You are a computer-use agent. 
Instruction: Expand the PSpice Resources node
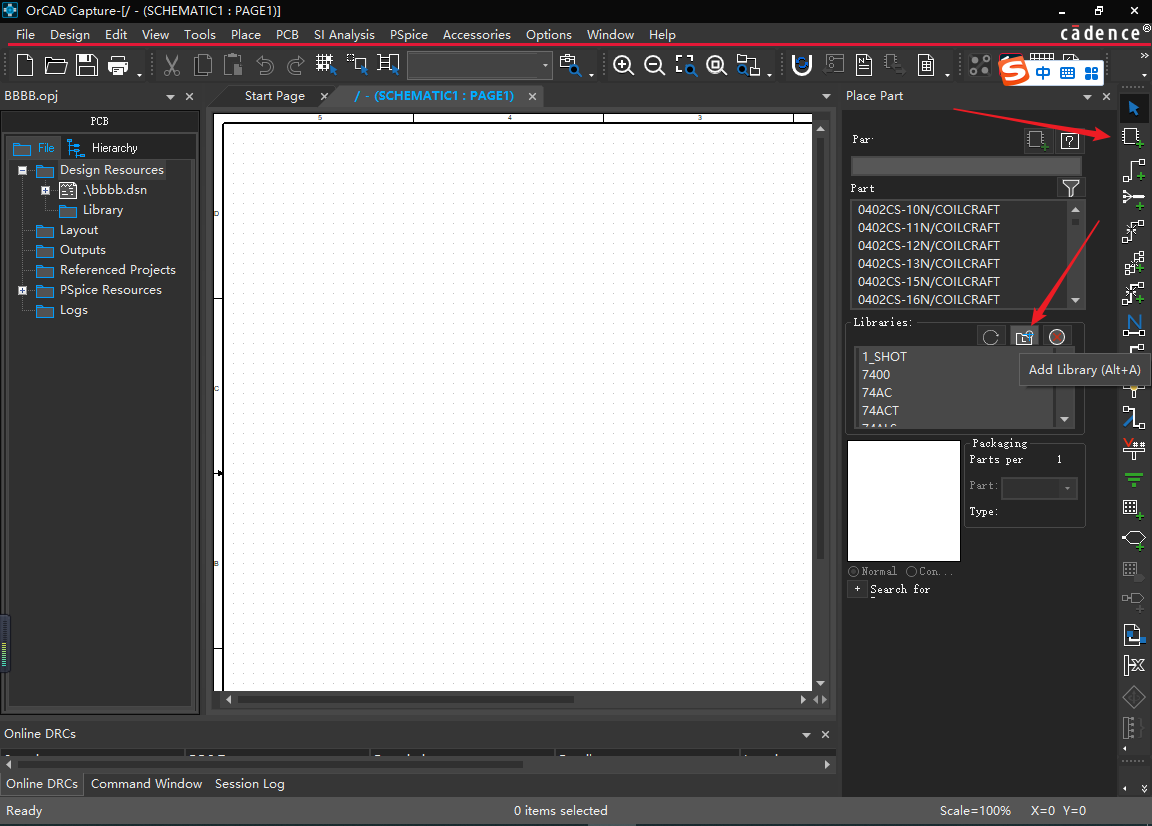click(23, 290)
